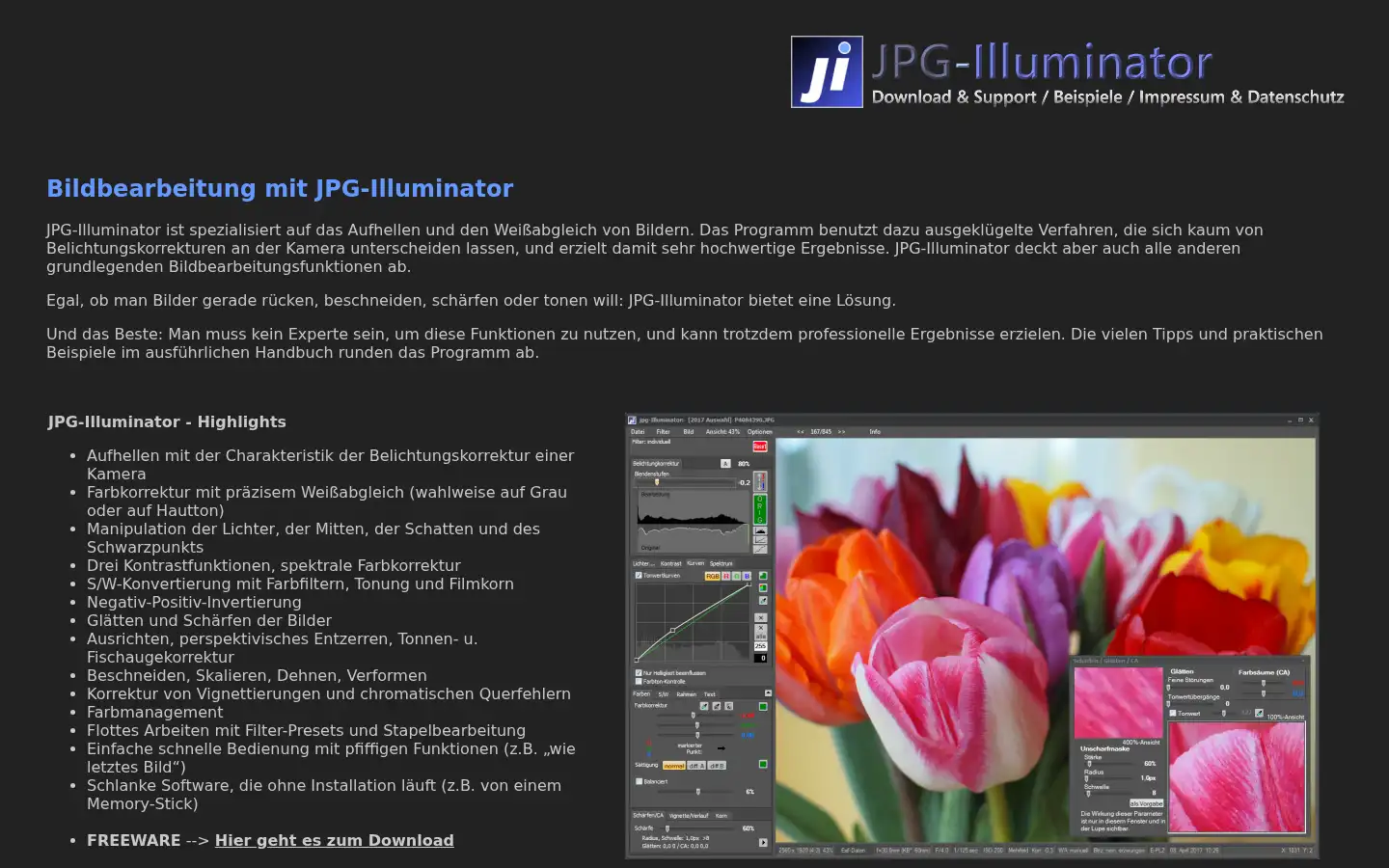Screen dimensions: 1389x868
Task: Click the paragraph starting "Egal, ob man Bilder"
Action: coord(471,300)
